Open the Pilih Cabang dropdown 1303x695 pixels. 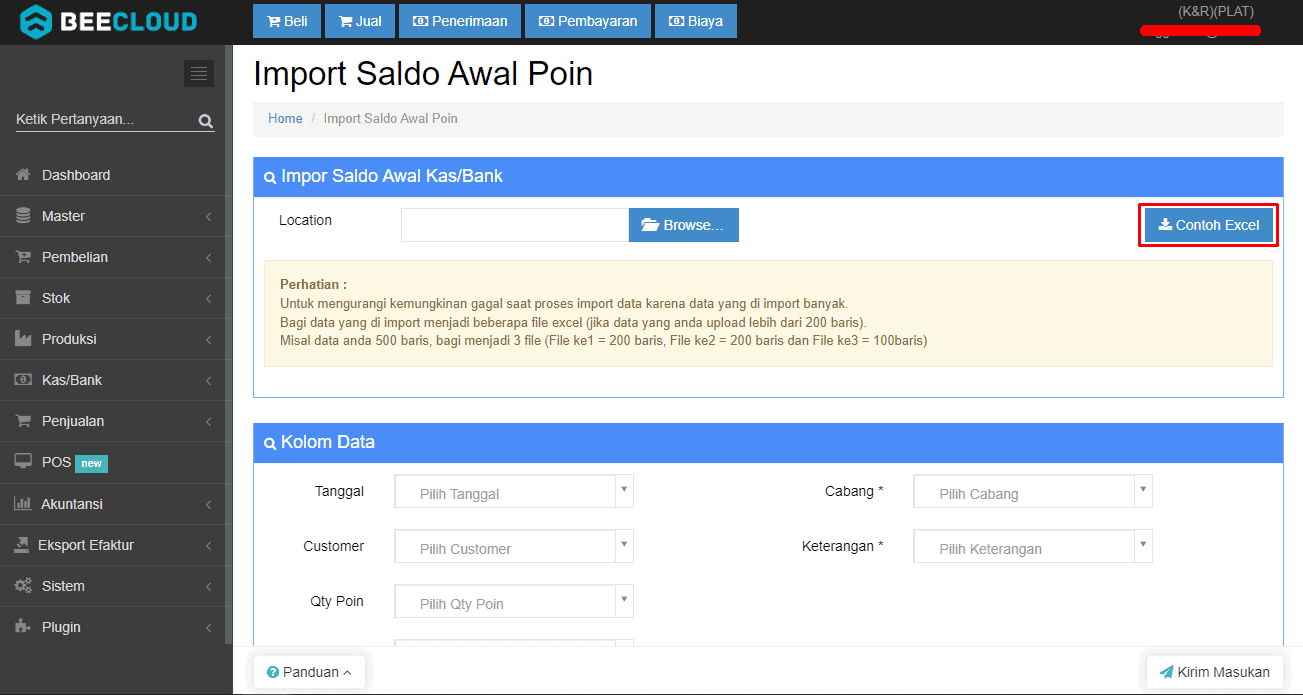1032,492
